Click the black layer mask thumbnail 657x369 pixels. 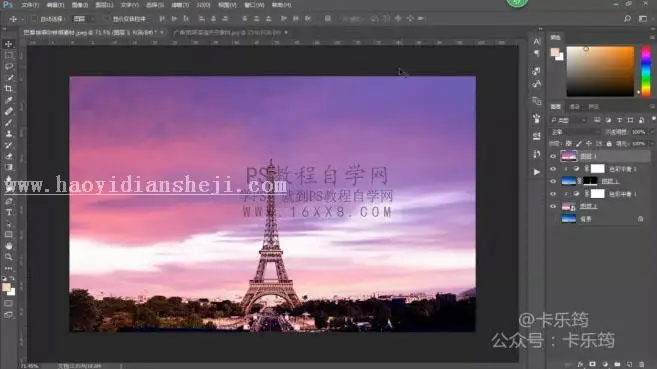pos(590,181)
